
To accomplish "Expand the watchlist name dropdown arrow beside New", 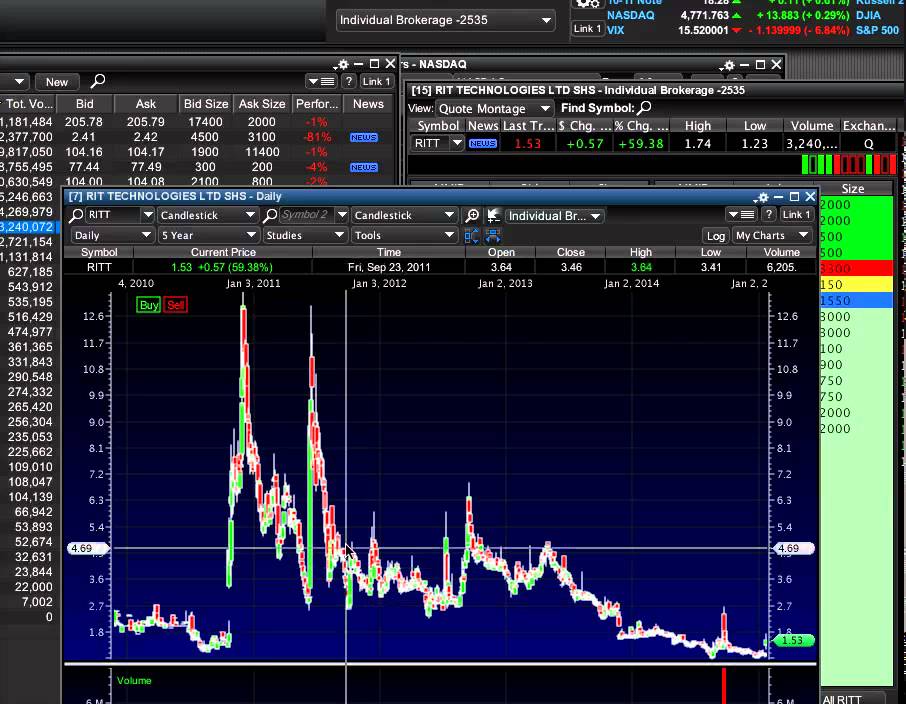I will coord(19,81).
